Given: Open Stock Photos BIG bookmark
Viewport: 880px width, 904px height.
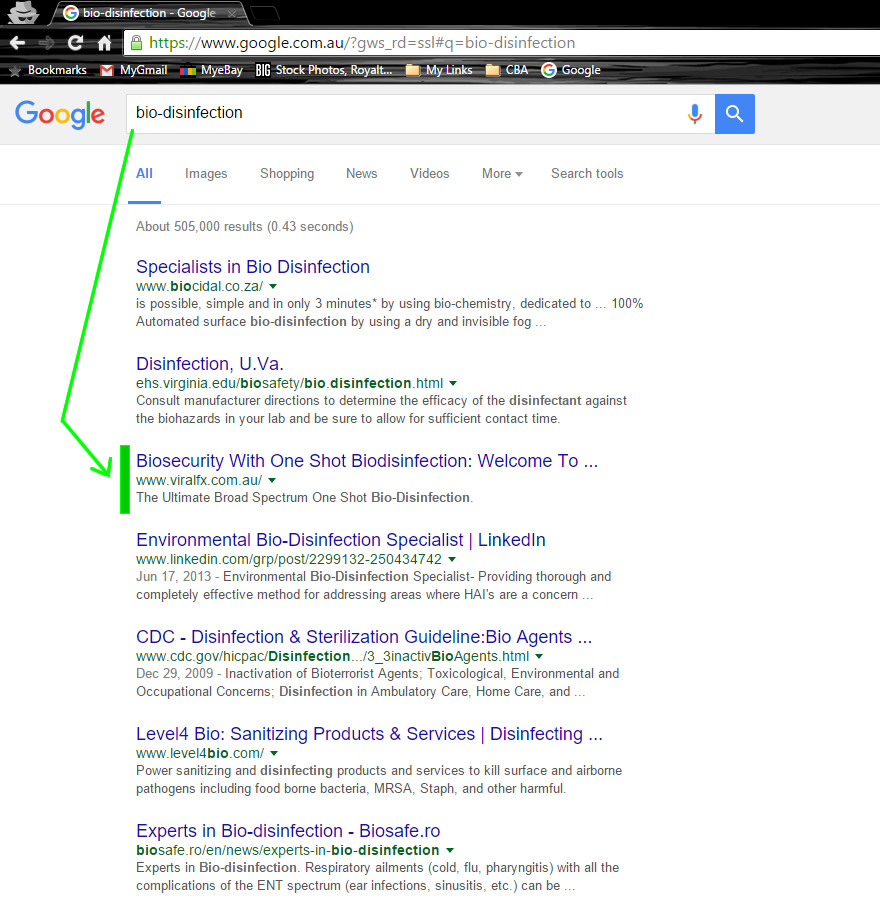Looking at the screenshot, I should pyautogui.click(x=324, y=70).
